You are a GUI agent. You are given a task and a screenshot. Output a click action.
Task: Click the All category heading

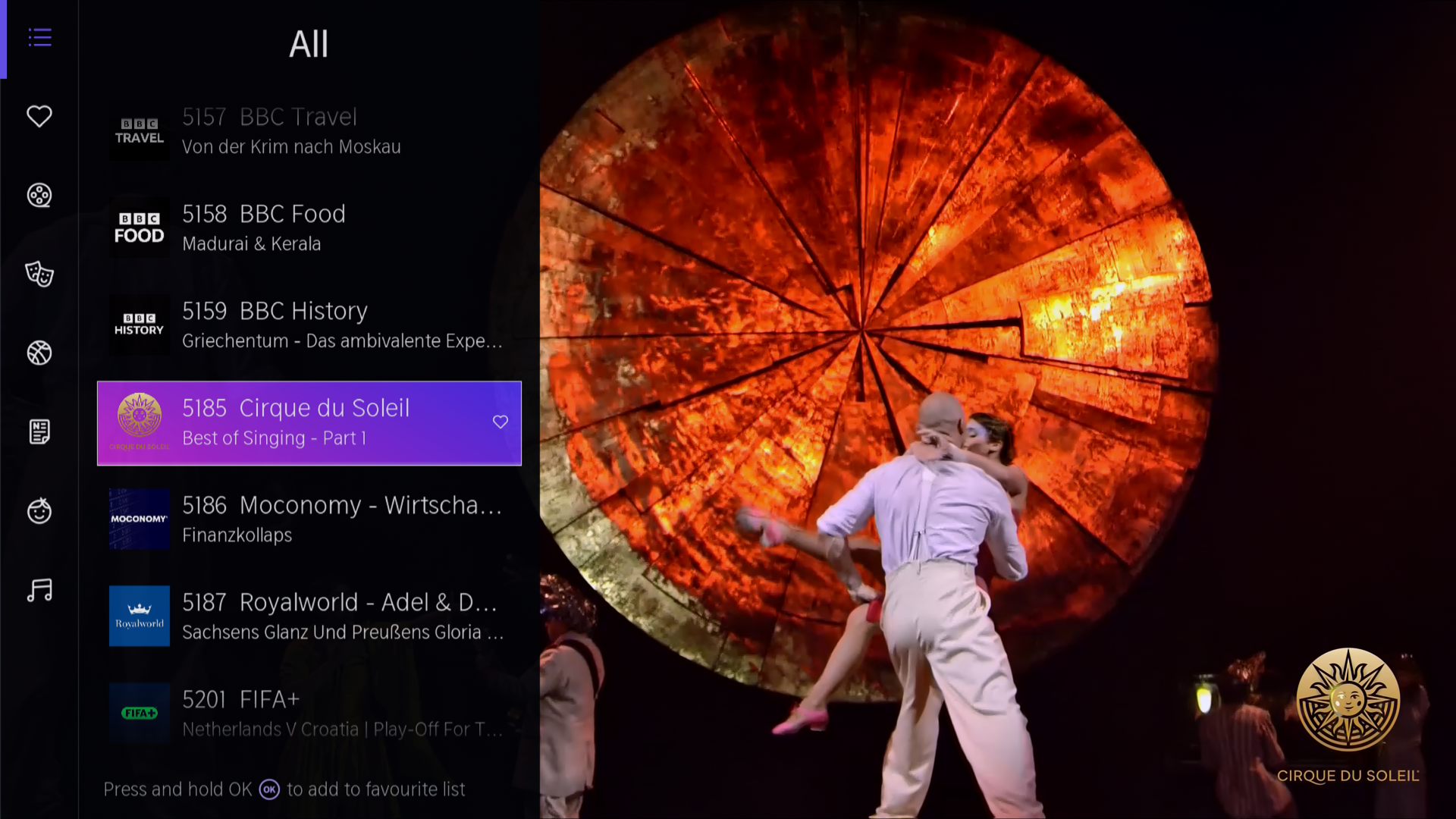pyautogui.click(x=309, y=44)
